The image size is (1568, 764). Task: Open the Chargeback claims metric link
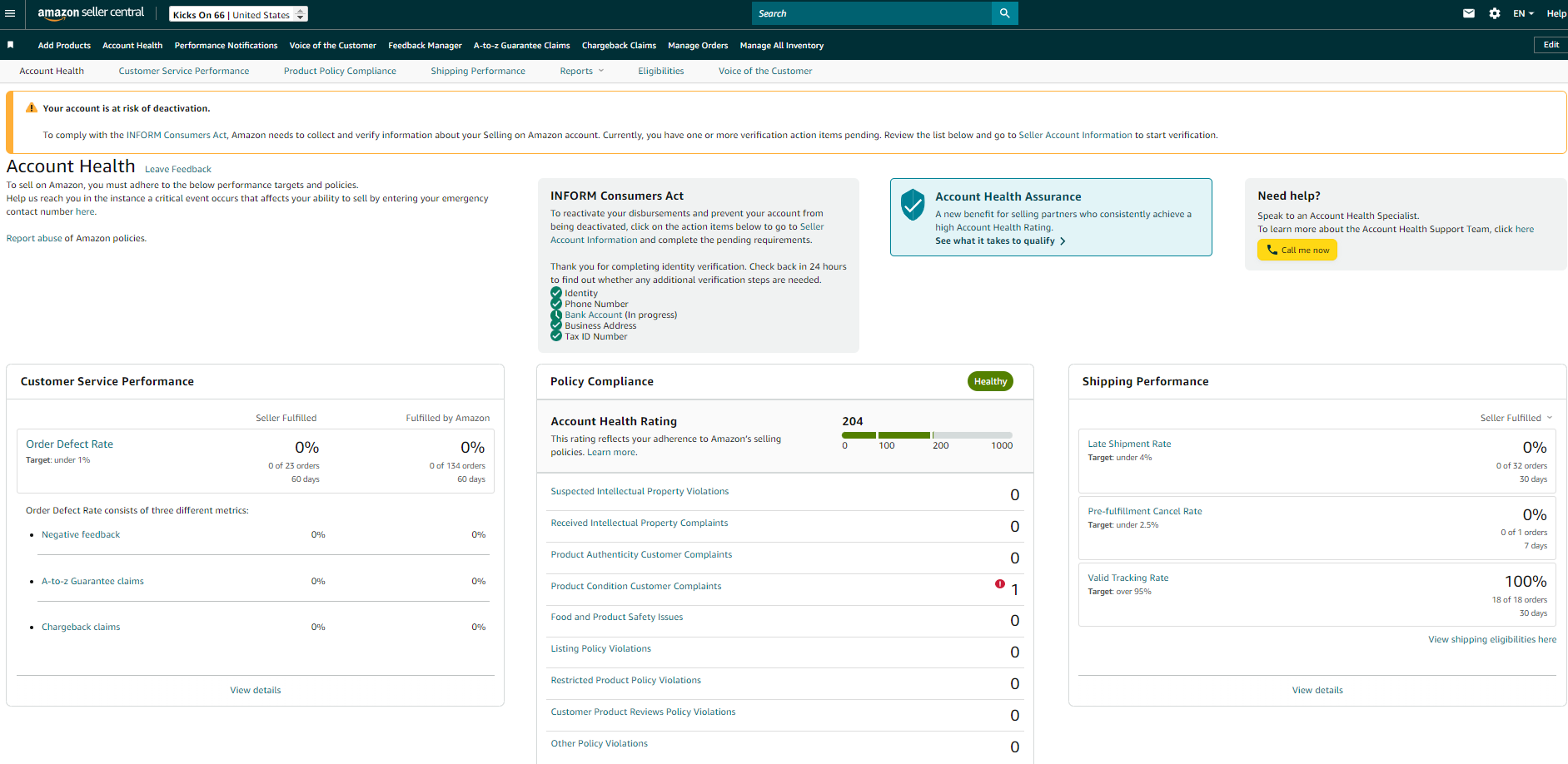point(81,628)
